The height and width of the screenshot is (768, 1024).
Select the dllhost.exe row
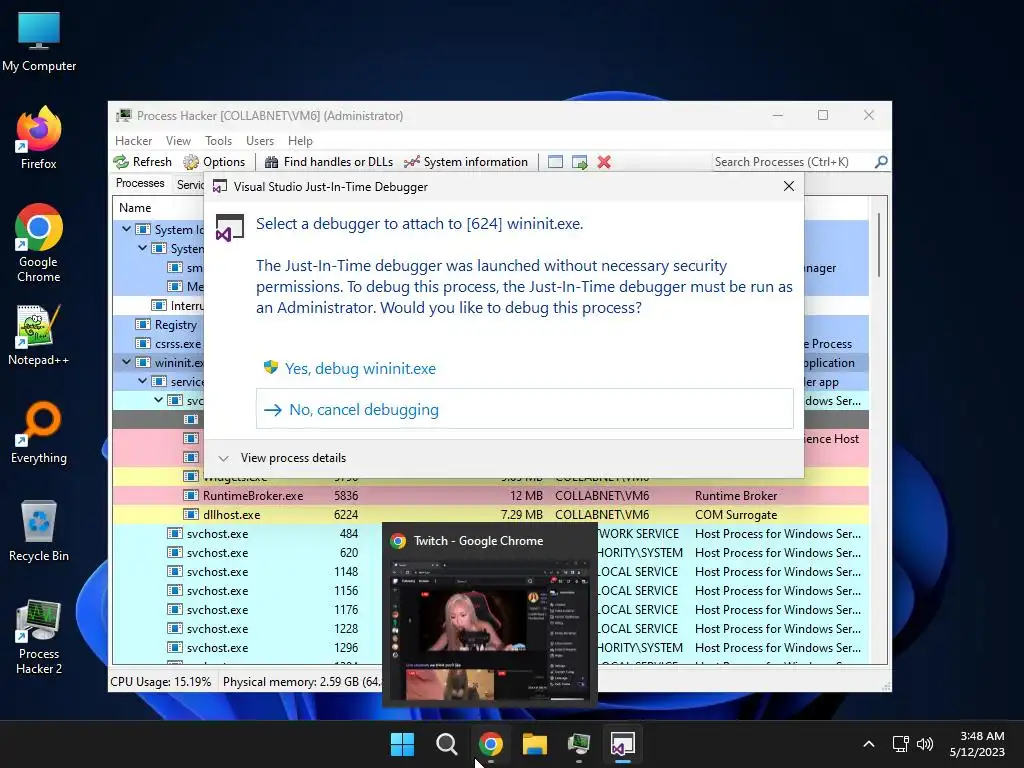point(490,515)
